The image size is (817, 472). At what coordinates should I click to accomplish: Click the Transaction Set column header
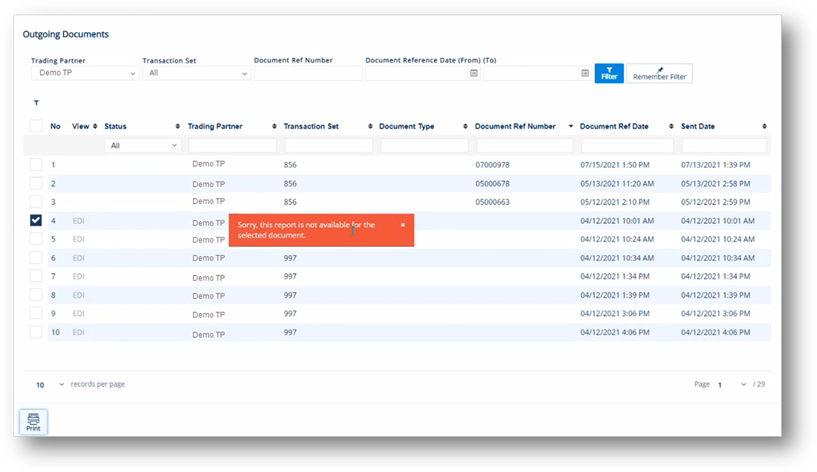tap(311, 127)
